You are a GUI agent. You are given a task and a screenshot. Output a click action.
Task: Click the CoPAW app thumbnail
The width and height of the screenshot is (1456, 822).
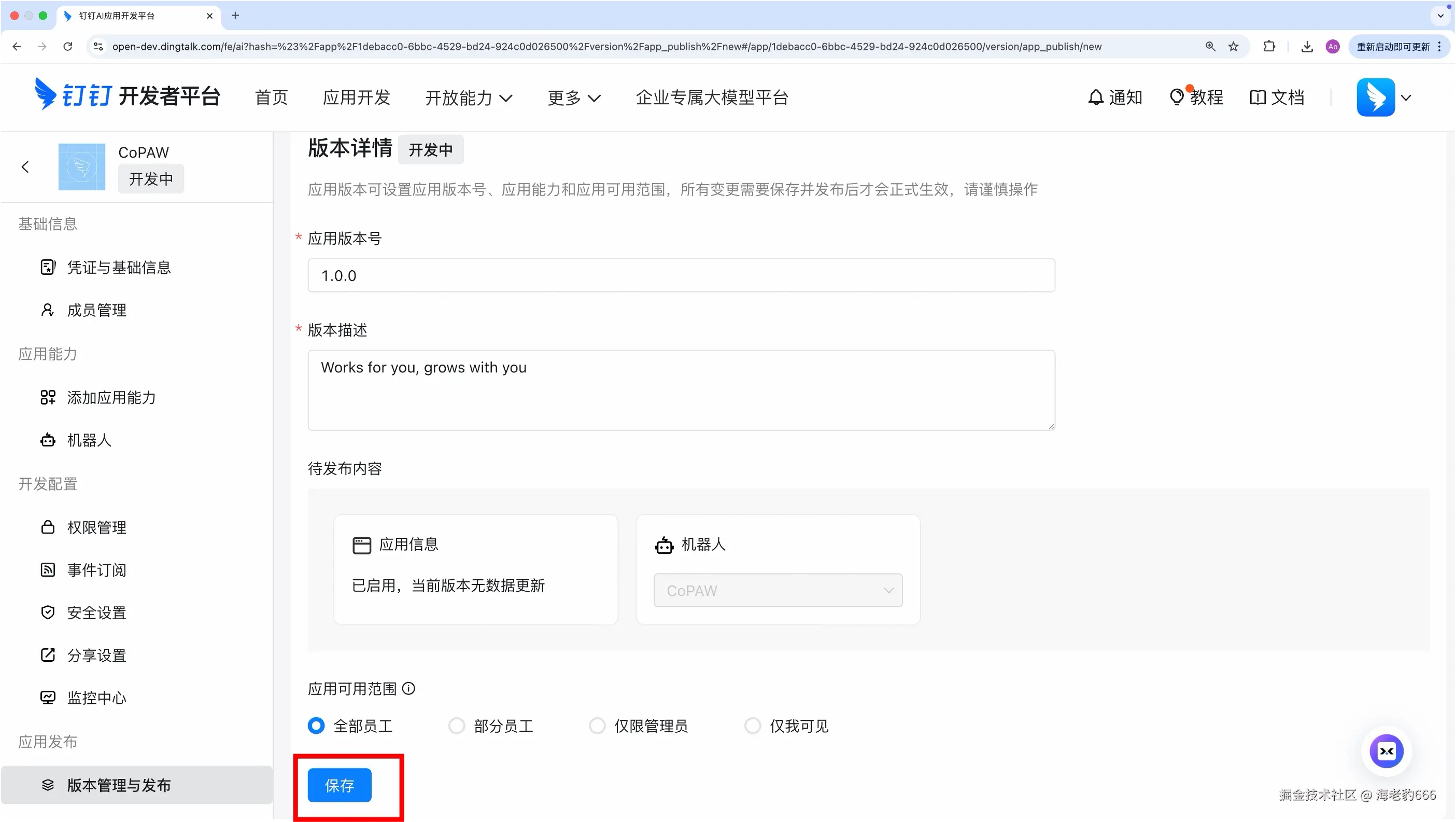point(81,167)
